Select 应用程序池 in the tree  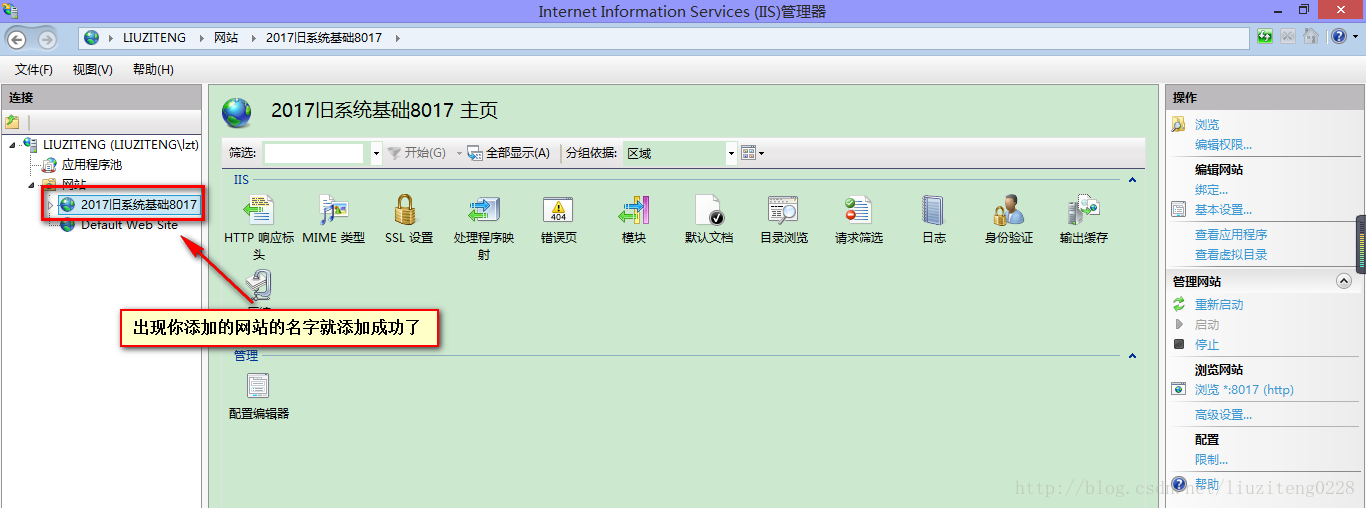point(92,165)
